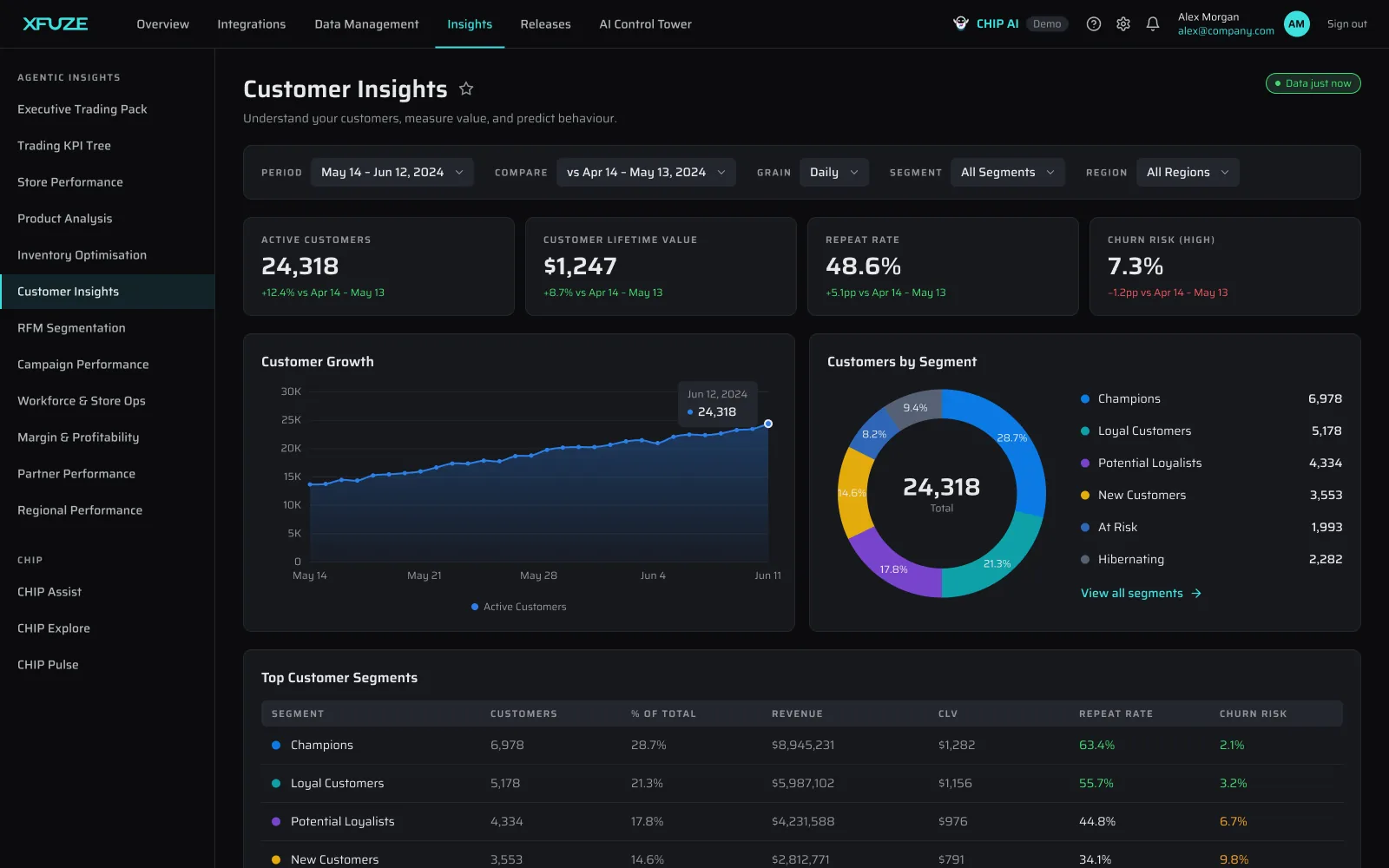1389x868 pixels.
Task: Select Champions in the donut legend
Action: click(x=1211, y=398)
